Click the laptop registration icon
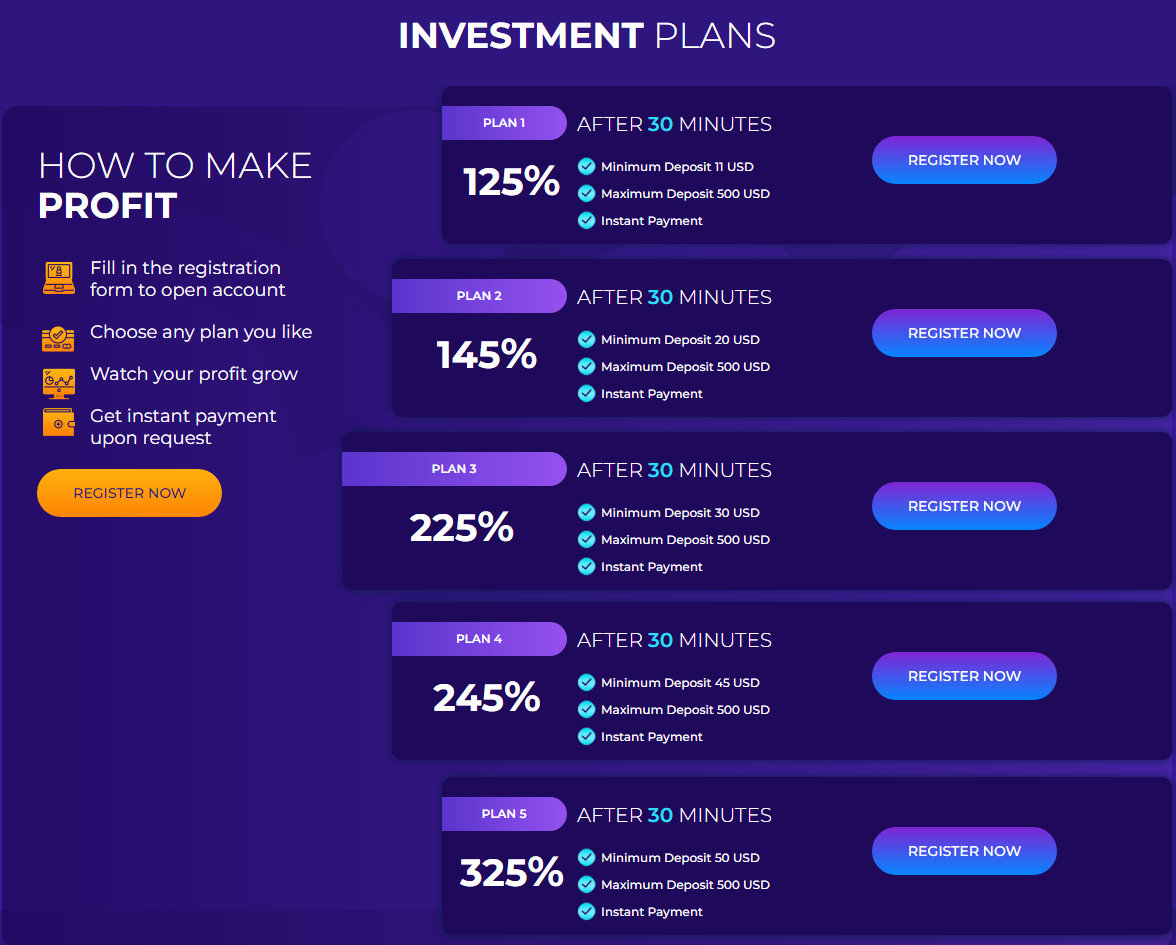 pyautogui.click(x=58, y=278)
